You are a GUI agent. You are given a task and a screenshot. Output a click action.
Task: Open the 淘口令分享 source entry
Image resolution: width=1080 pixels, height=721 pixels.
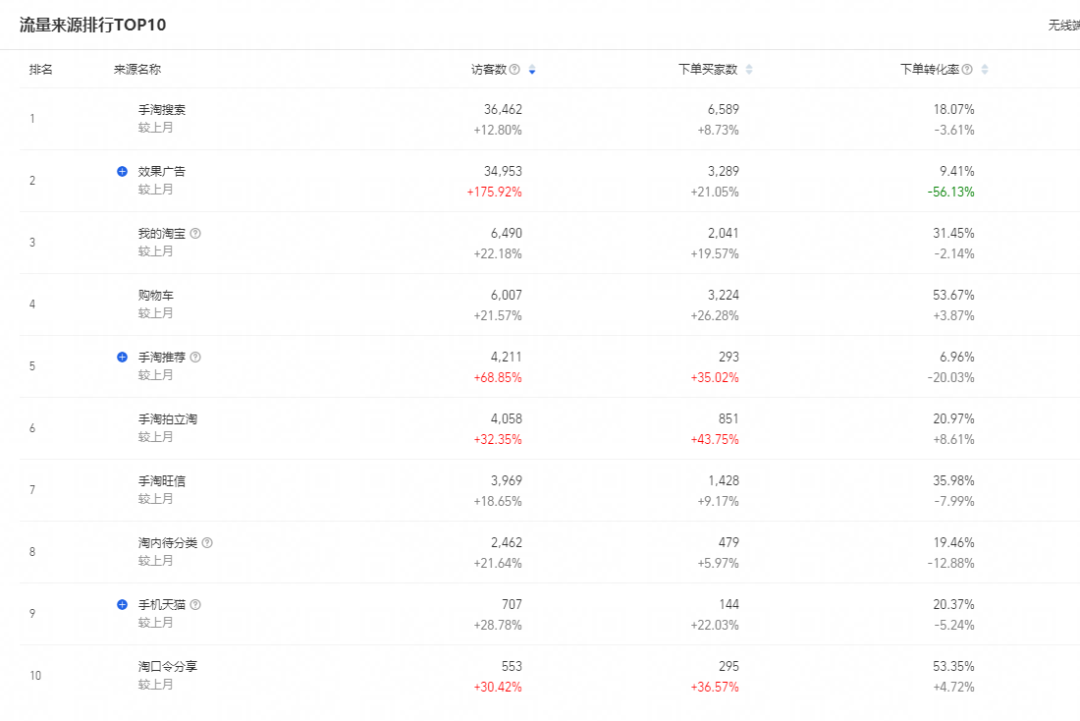click(x=168, y=666)
